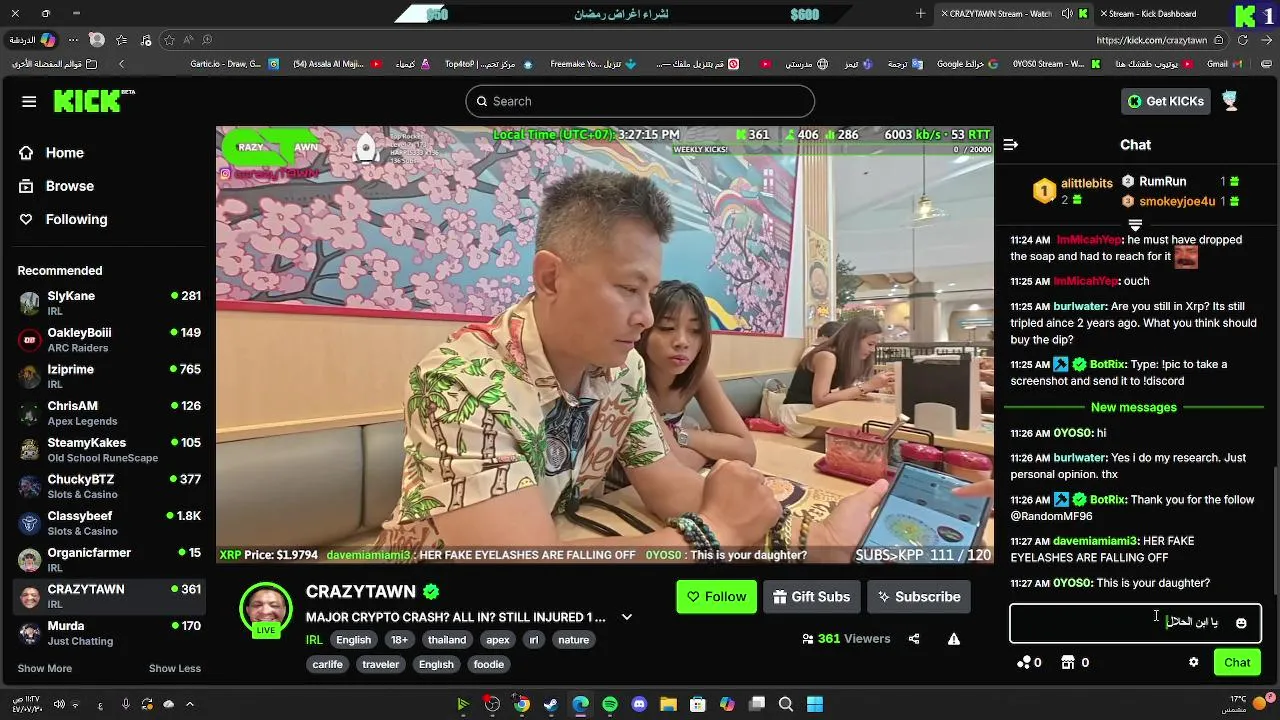Expand the gift leaderboard below top gifters
The height and width of the screenshot is (720, 1280).
tap(1135, 224)
